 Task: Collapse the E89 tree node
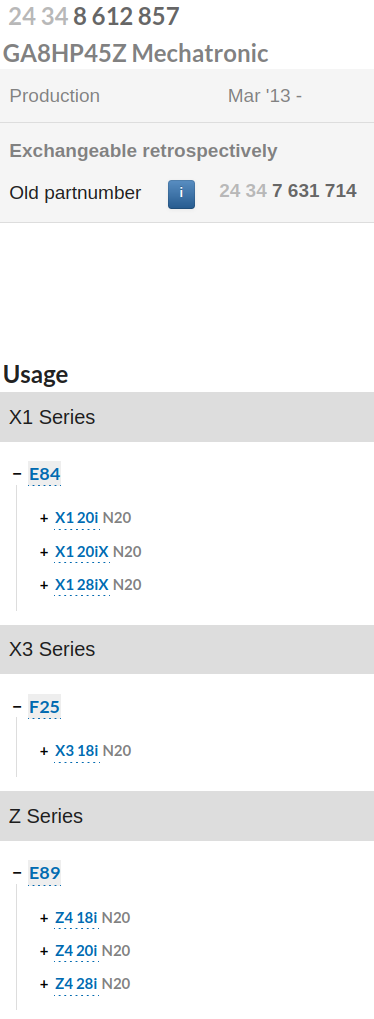click(18, 873)
